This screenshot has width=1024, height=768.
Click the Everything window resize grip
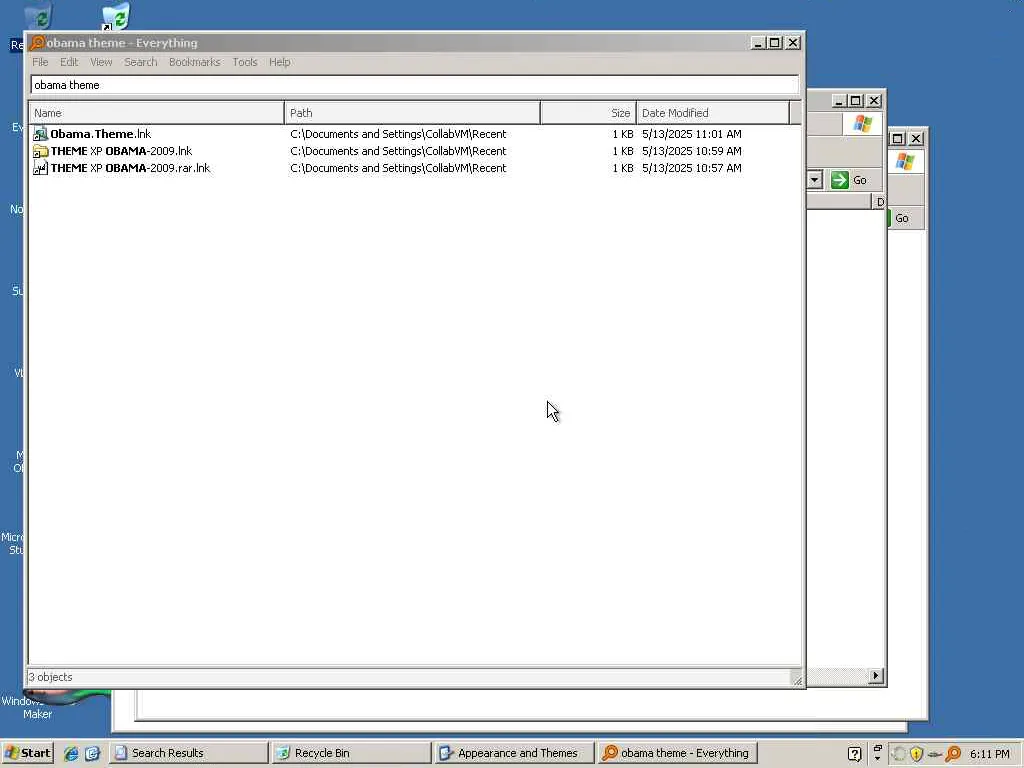[x=797, y=679]
